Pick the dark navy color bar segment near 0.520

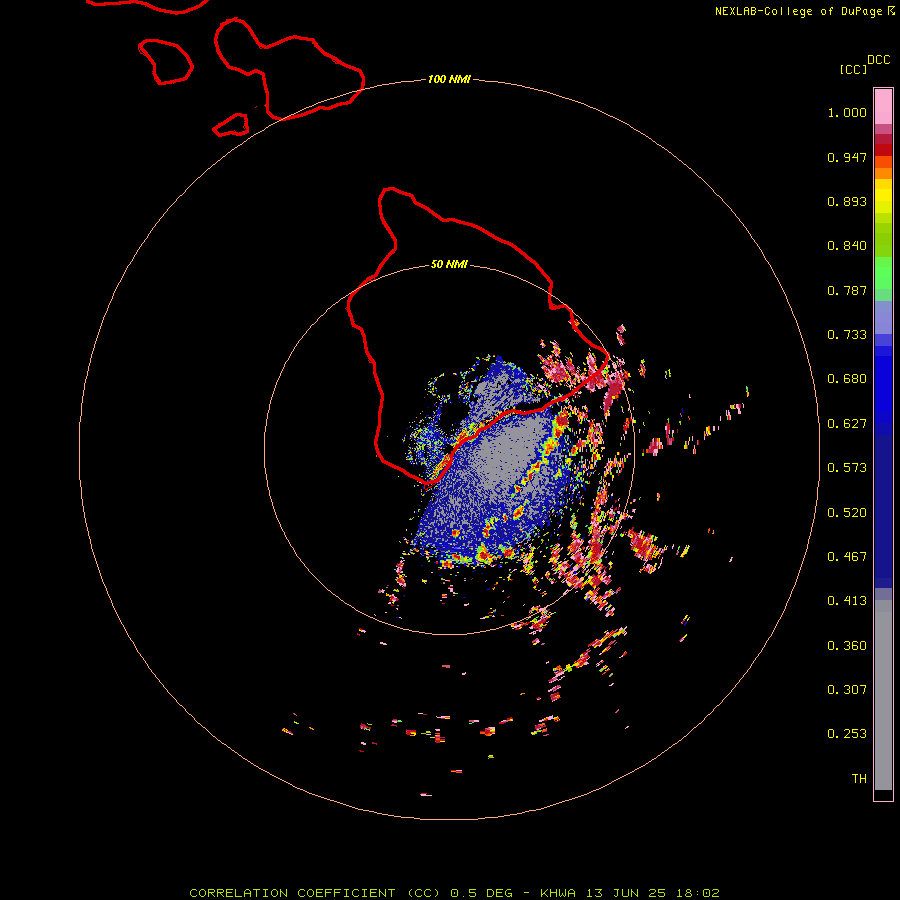[883, 511]
